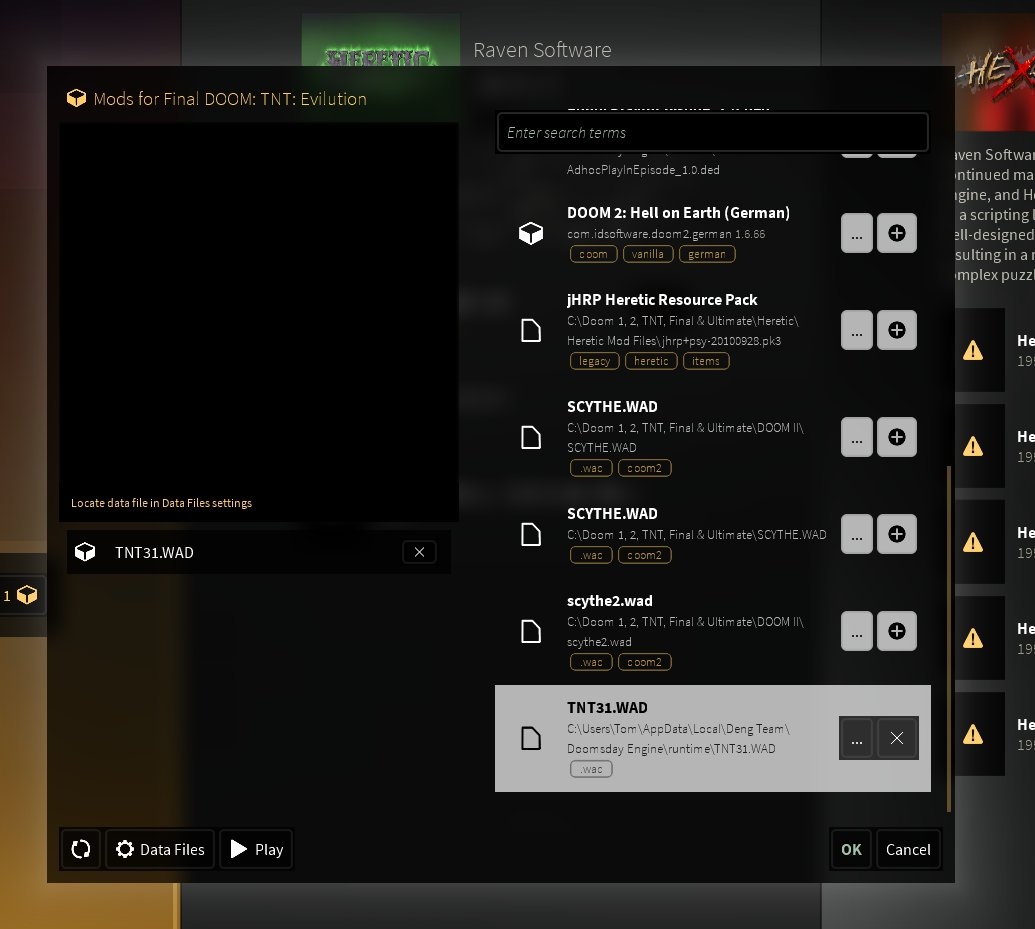Open options for highlighted TNT31.WAD row
Screen dimensions: 1035x929
856,738
